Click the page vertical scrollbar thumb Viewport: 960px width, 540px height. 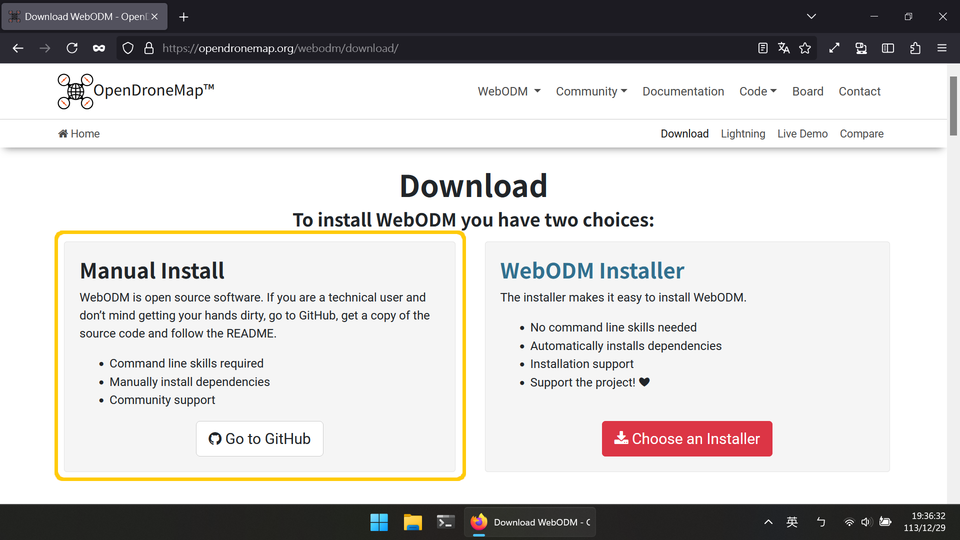click(x=953, y=106)
